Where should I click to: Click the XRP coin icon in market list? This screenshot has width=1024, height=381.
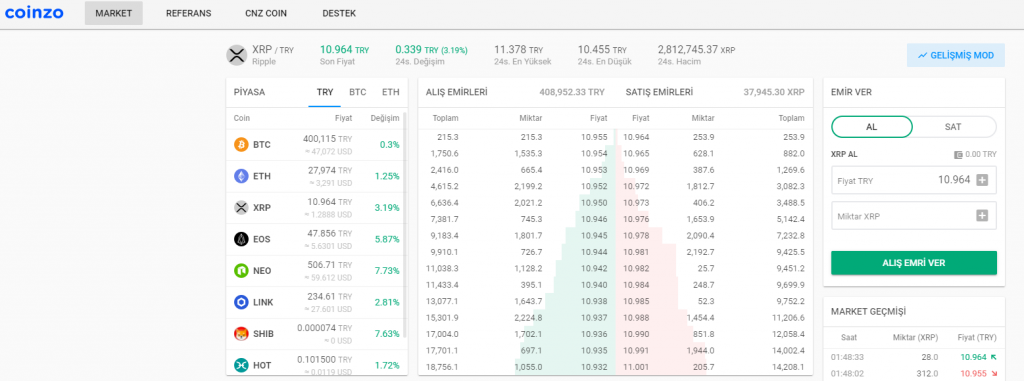tap(242, 207)
